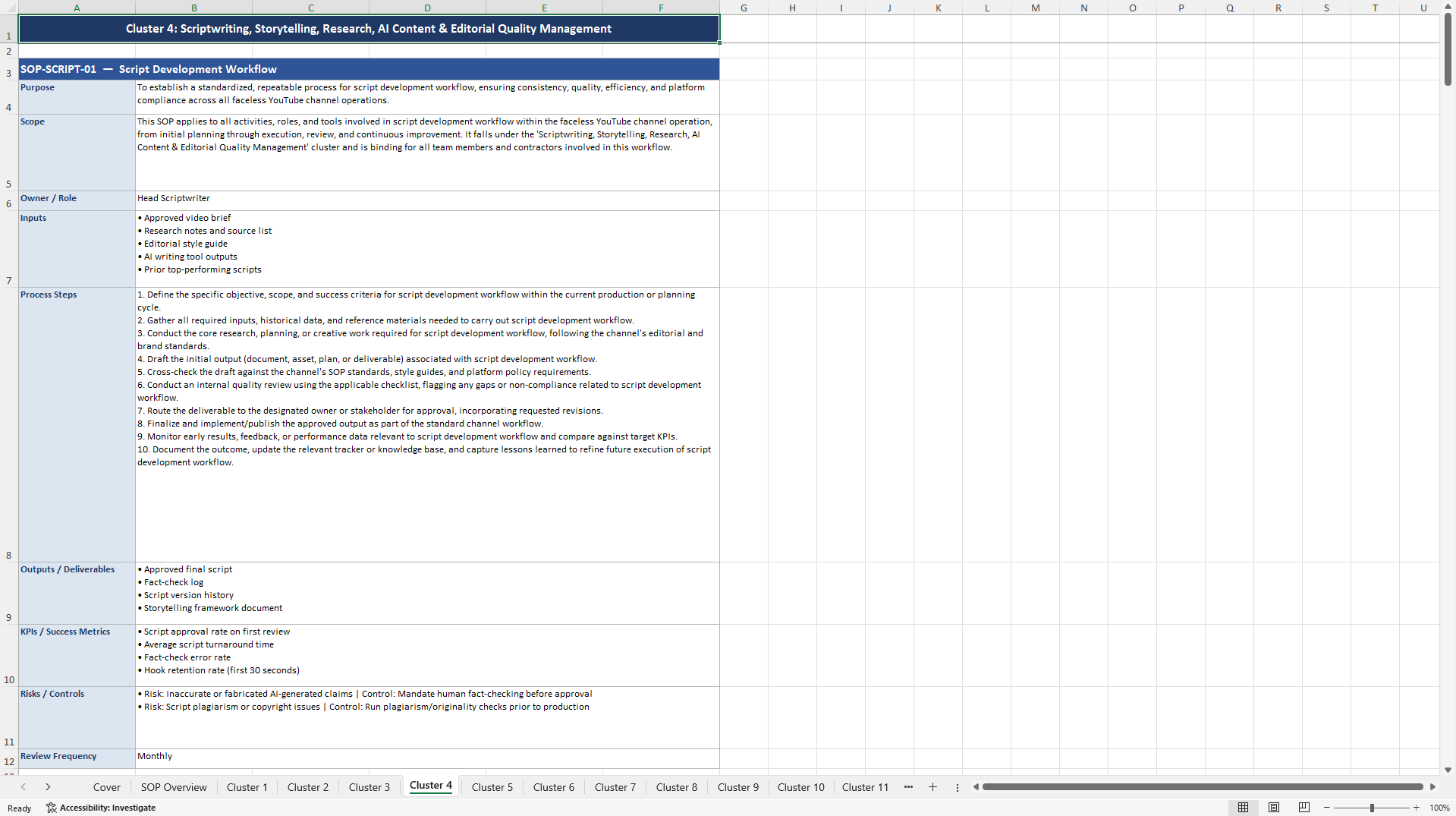Viewport: 1456px width, 816px height.
Task: Open the tab bar options dots
Action: (x=958, y=787)
